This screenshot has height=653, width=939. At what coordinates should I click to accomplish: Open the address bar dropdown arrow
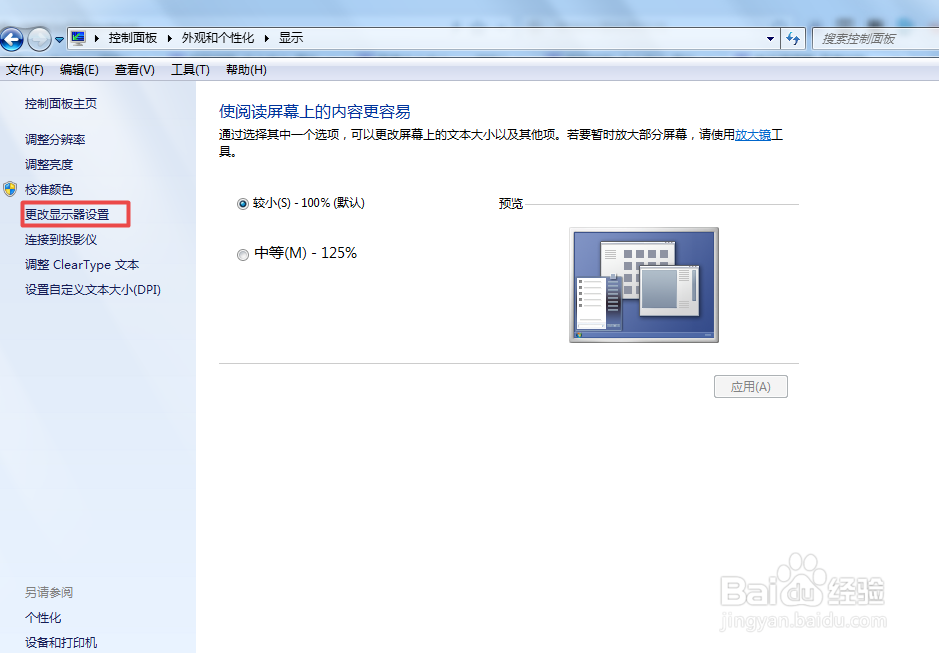point(769,38)
